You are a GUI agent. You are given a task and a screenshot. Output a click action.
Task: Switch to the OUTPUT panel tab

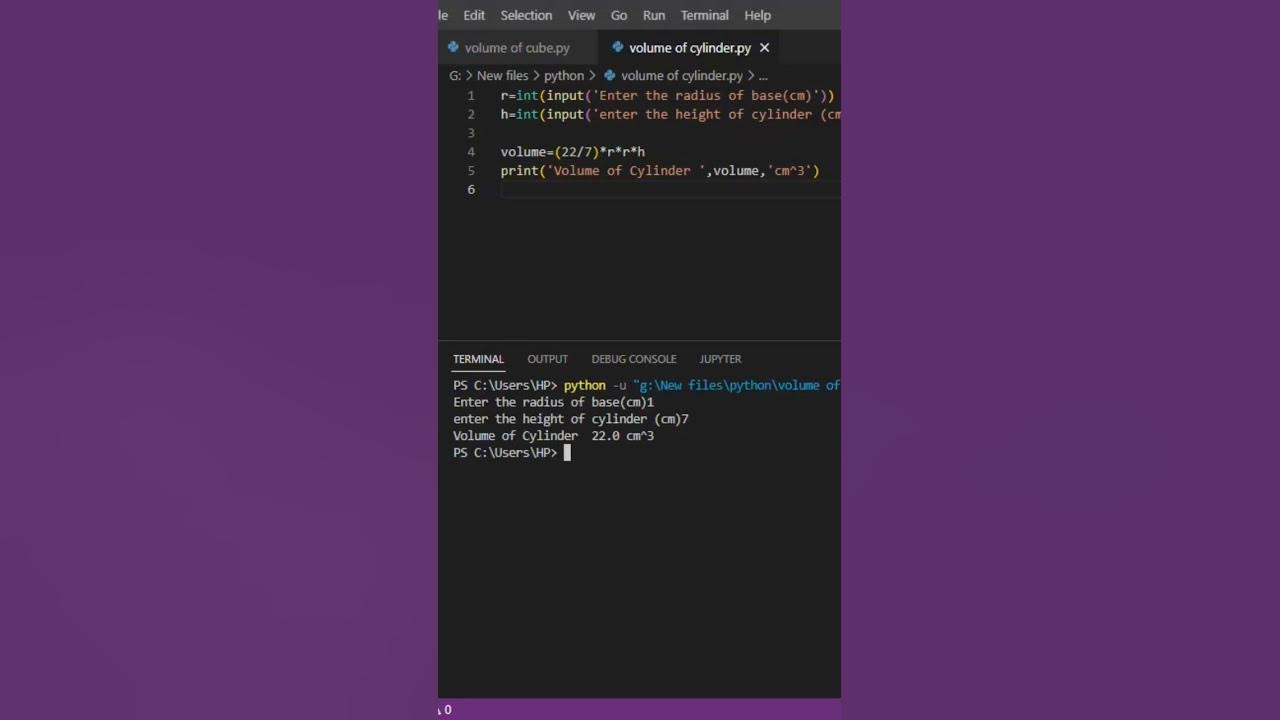pos(547,359)
